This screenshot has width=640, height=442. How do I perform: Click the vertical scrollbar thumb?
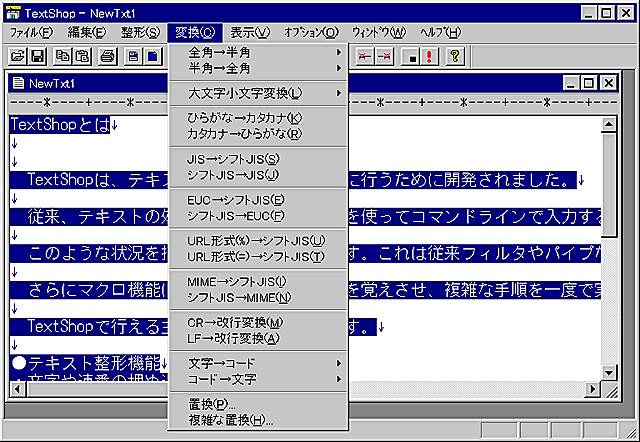[609, 184]
